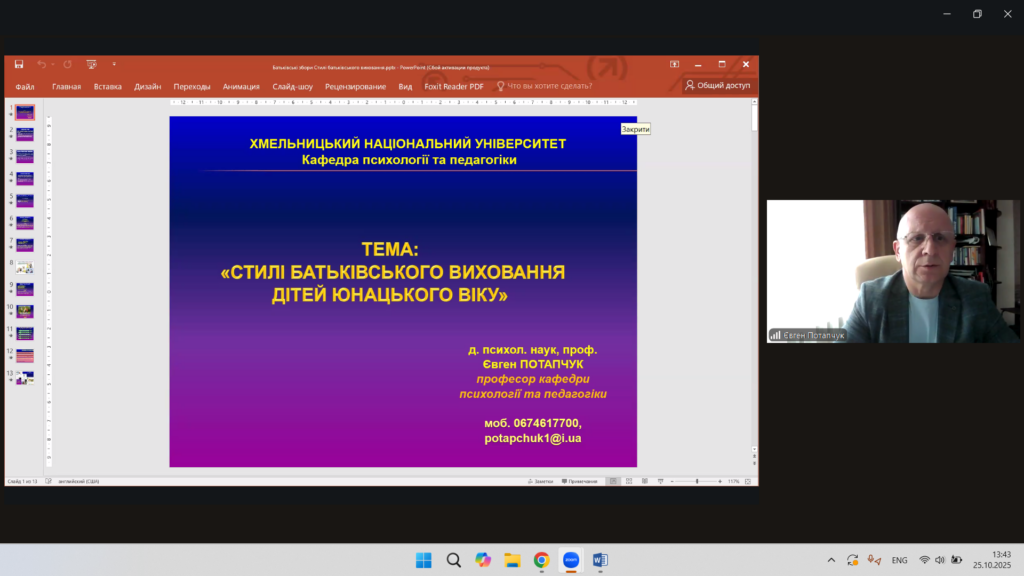This screenshot has width=1024, height=576.
Task: Fit slide to current window icon
Action: [x=750, y=481]
